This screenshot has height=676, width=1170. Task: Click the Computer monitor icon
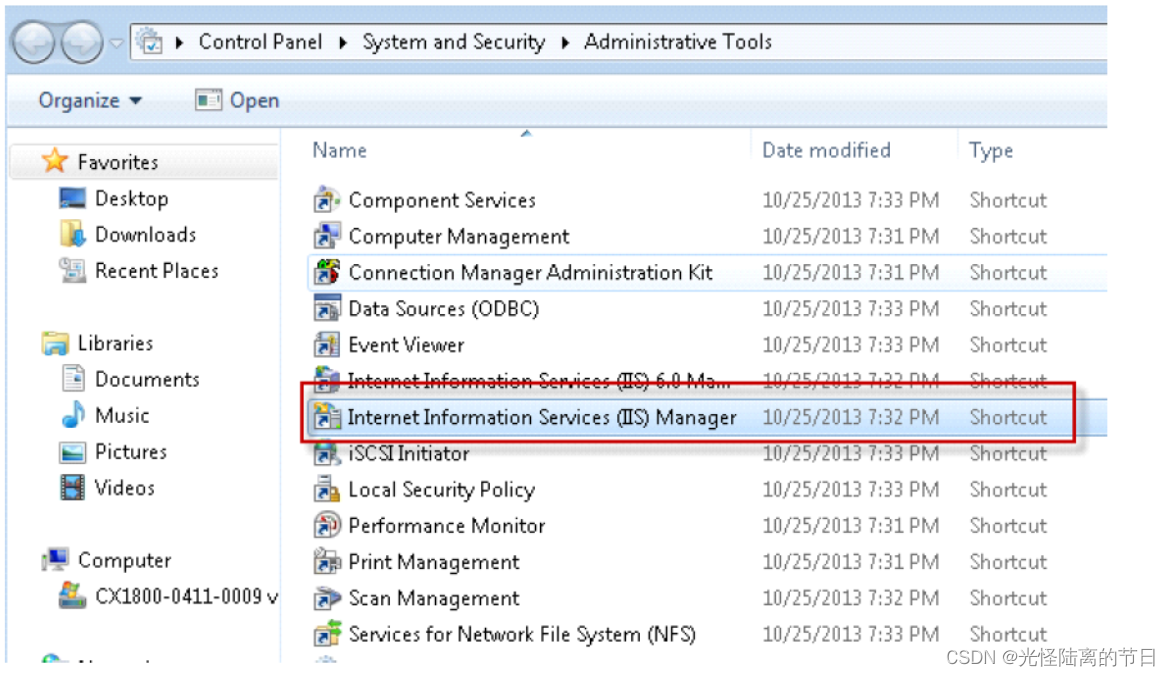coord(55,560)
